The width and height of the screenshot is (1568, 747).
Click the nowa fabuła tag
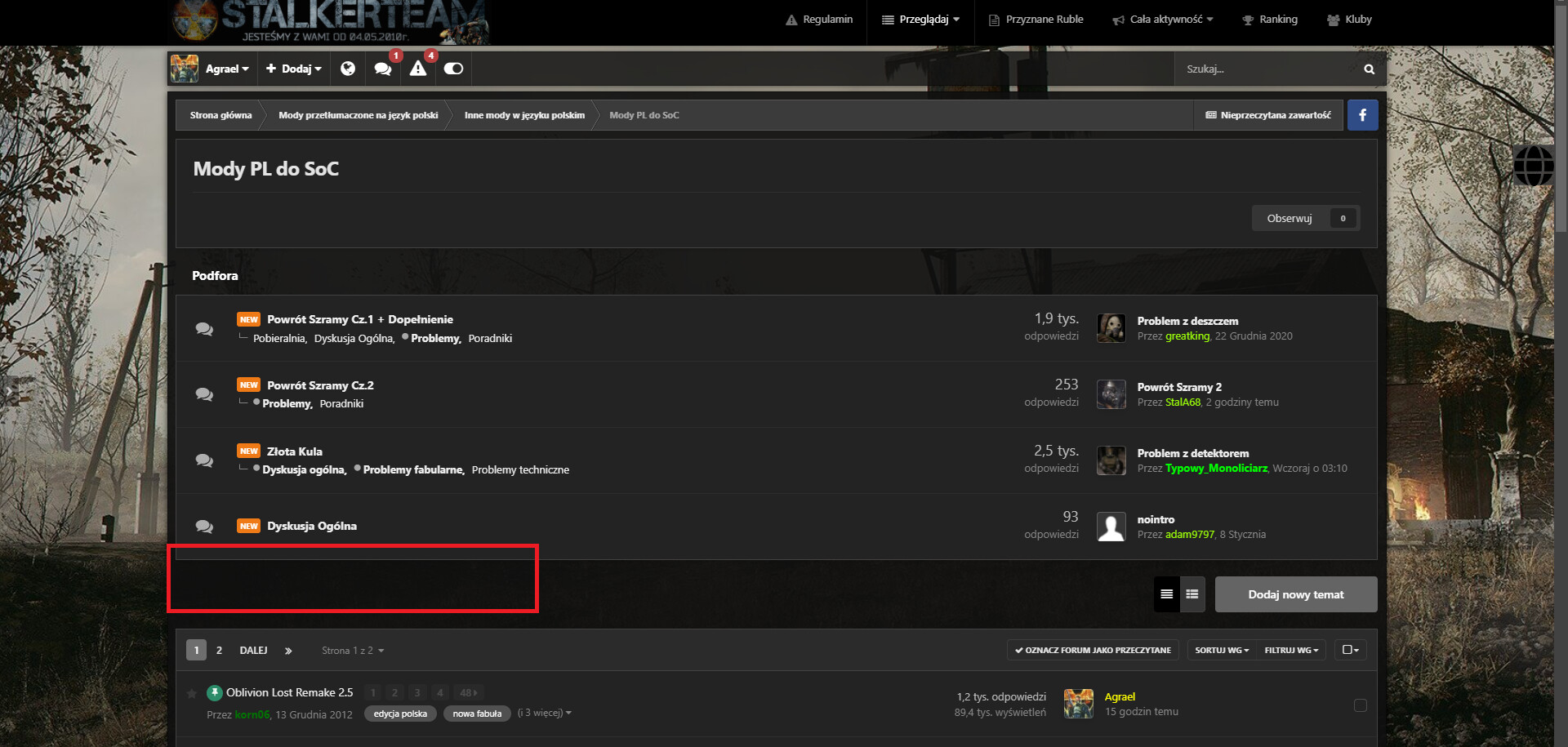click(477, 714)
